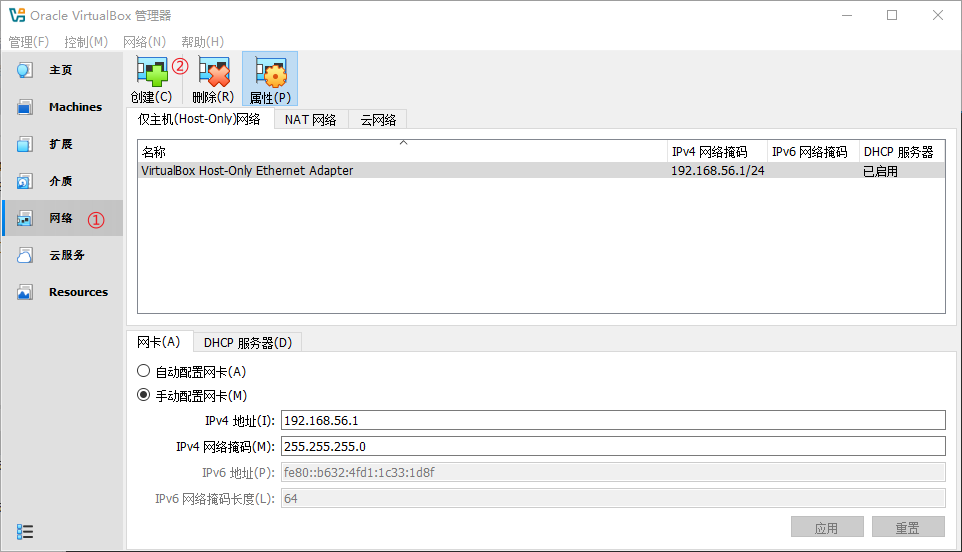Click the Create (创建) network toolbar icon

point(152,79)
